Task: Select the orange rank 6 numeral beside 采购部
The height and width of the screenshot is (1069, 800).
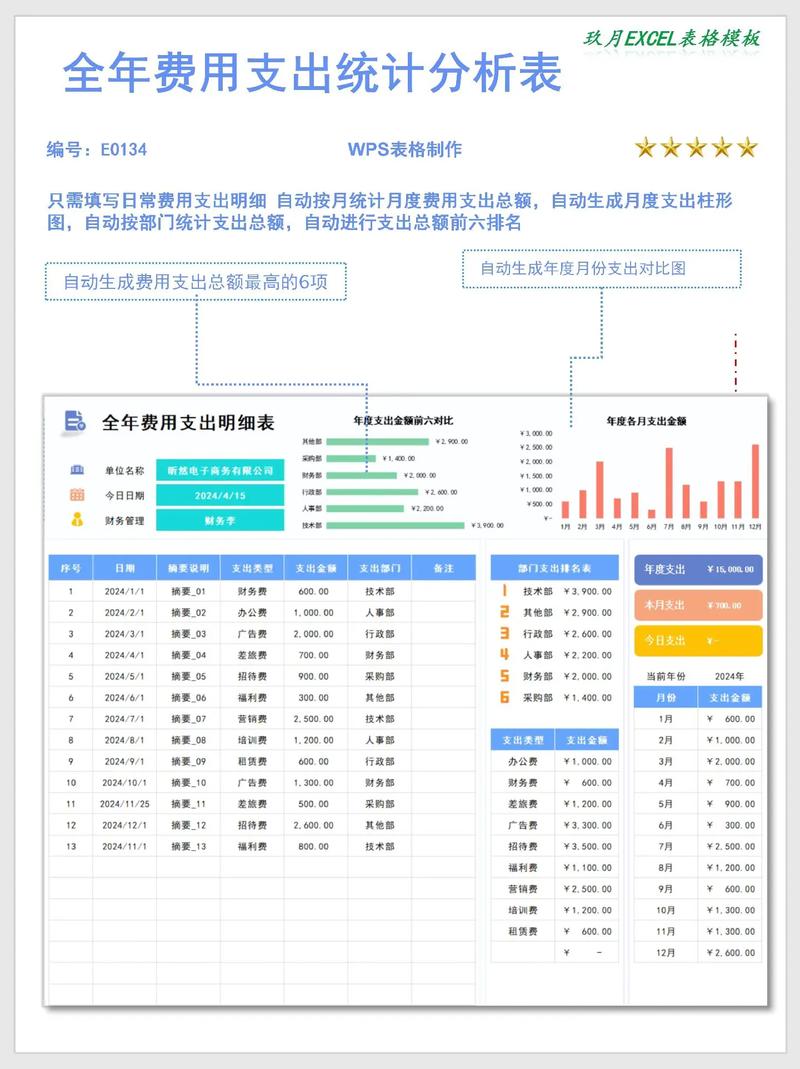Action: tap(505, 697)
